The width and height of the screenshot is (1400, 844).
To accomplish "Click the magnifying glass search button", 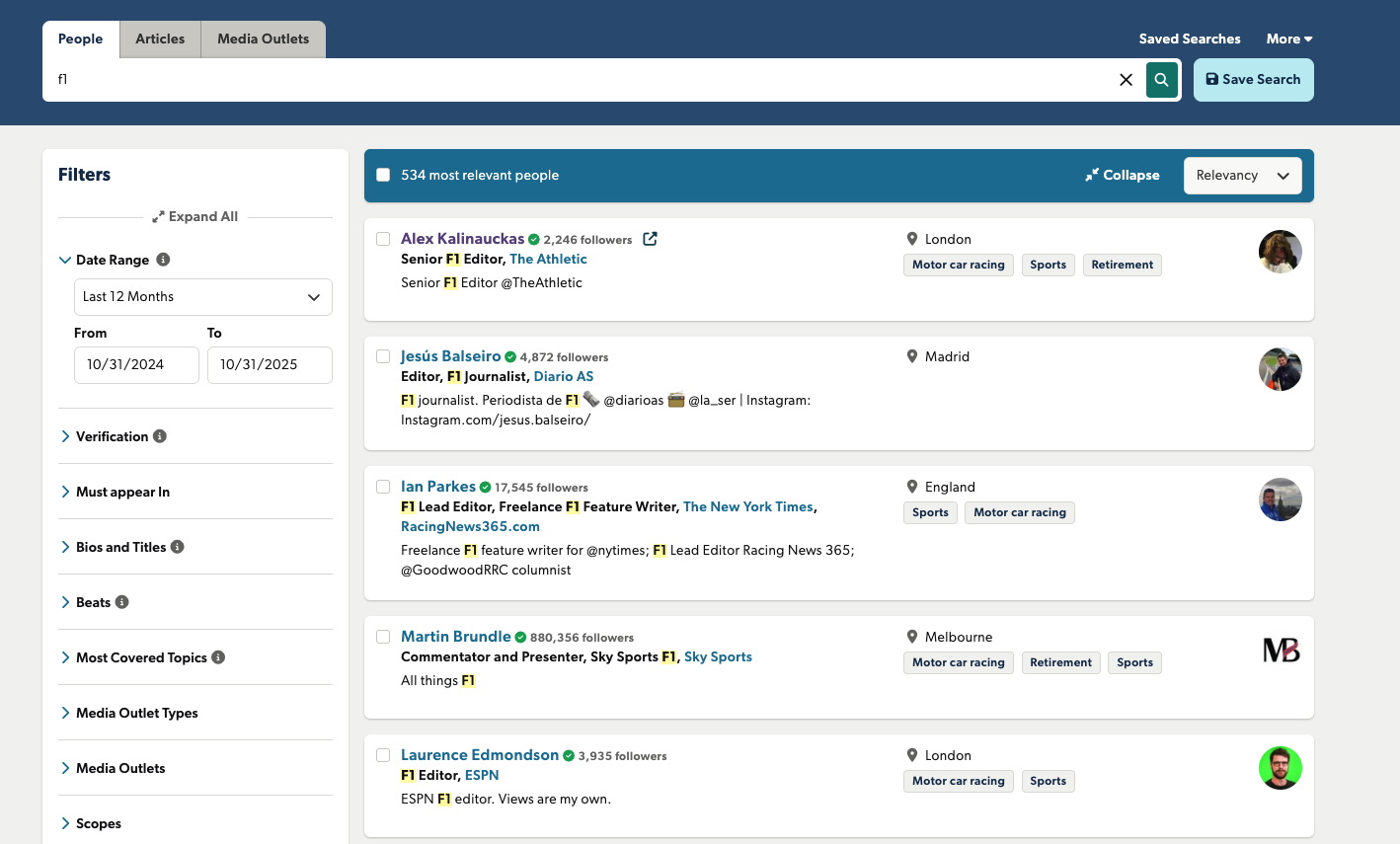I will pyautogui.click(x=1162, y=80).
